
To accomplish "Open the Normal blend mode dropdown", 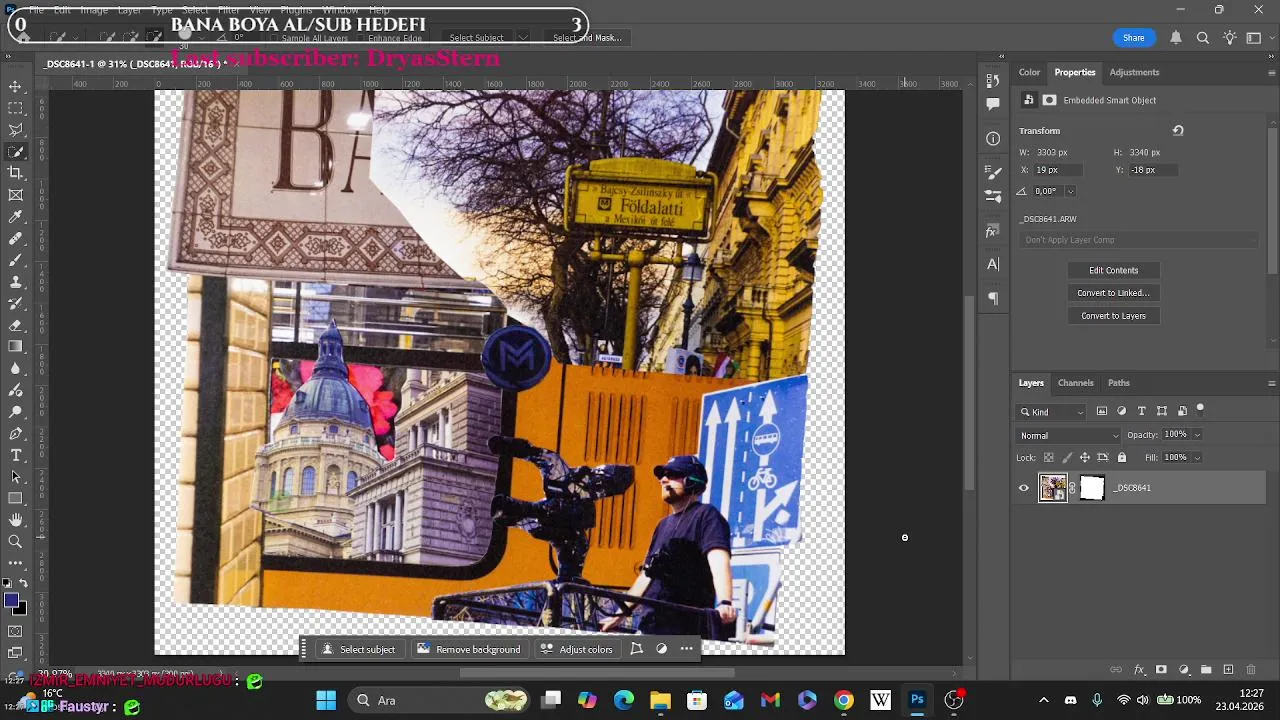I will coord(1069,436).
